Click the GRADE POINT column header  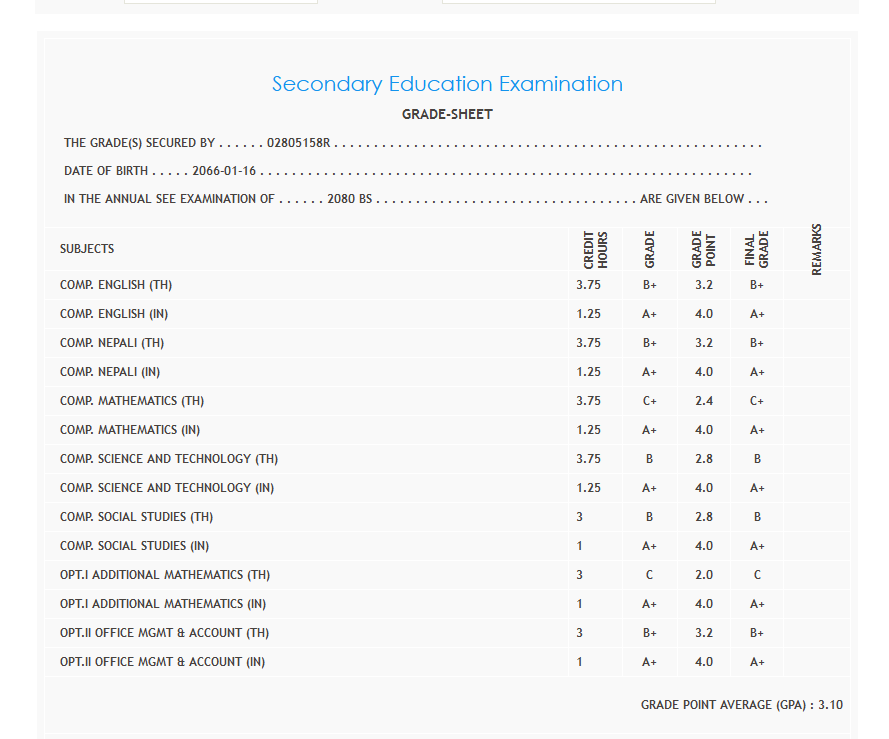(704, 249)
